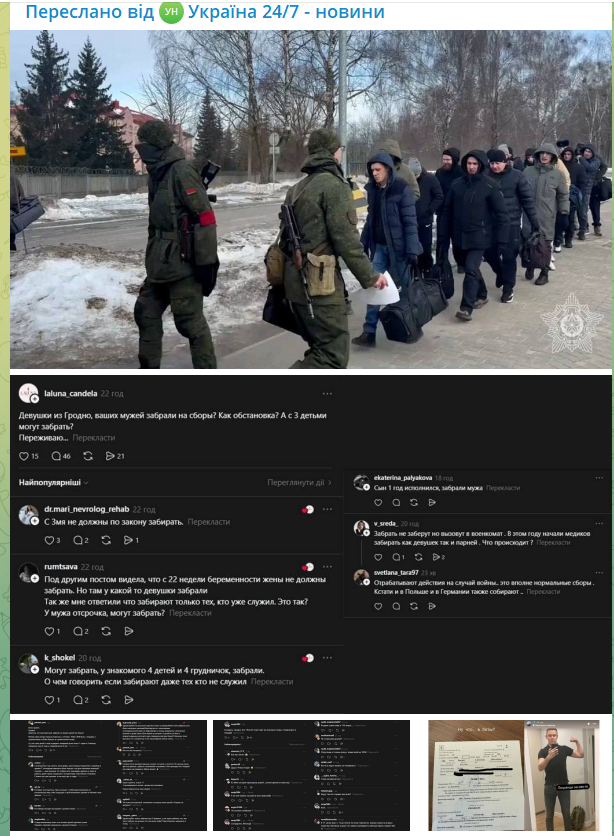614x836 pixels.
Task: Like svetlana_tara97's comment
Action: pyautogui.click(x=378, y=606)
